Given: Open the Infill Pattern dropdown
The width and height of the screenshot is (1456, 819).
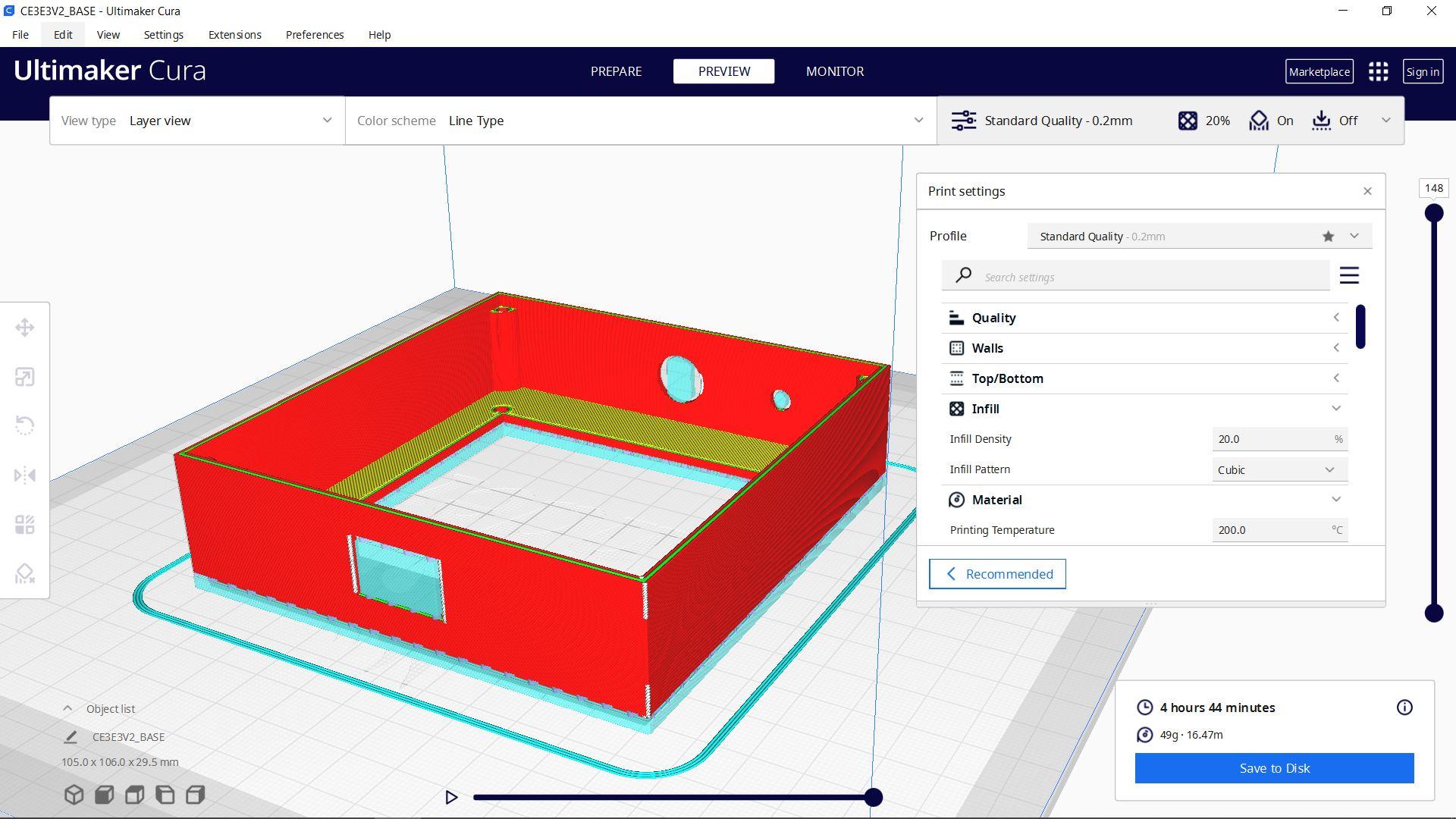Looking at the screenshot, I should coord(1279,469).
